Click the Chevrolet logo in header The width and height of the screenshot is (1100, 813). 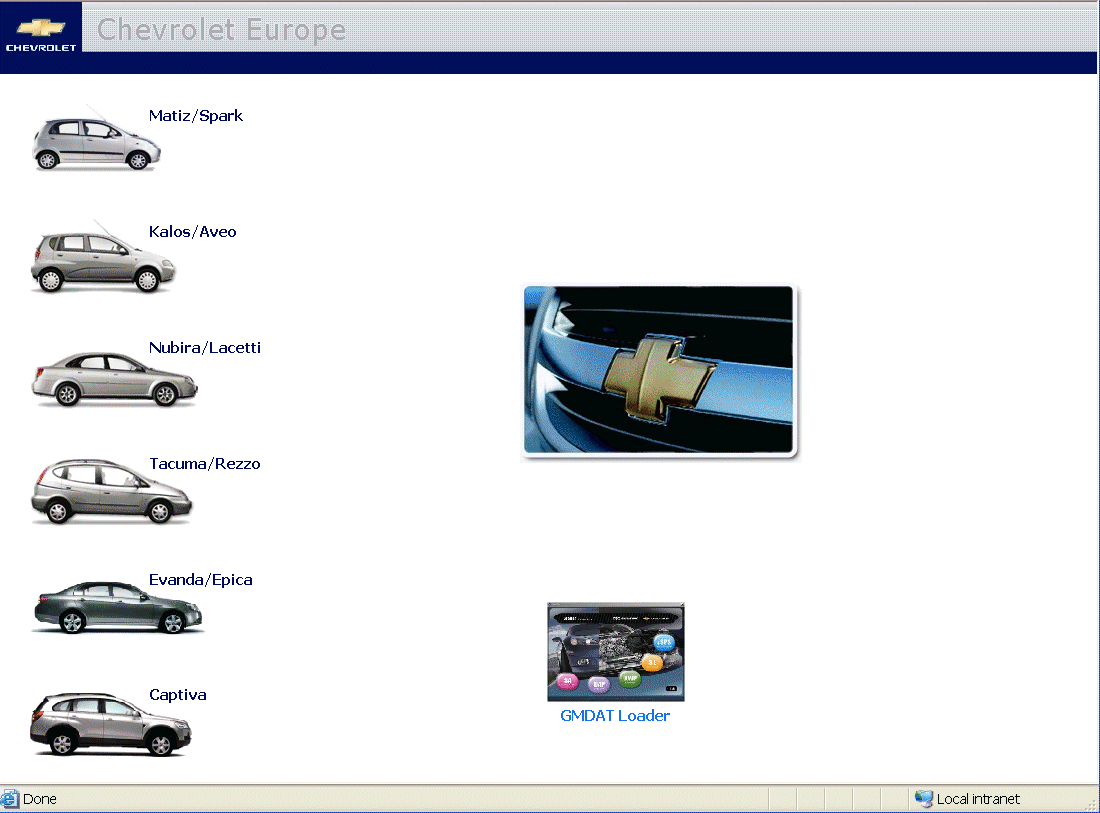tap(41, 36)
